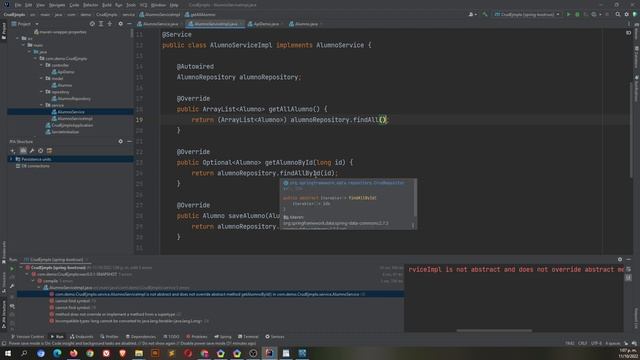Select AlumnoRepository in the project tree

click(x=71, y=98)
